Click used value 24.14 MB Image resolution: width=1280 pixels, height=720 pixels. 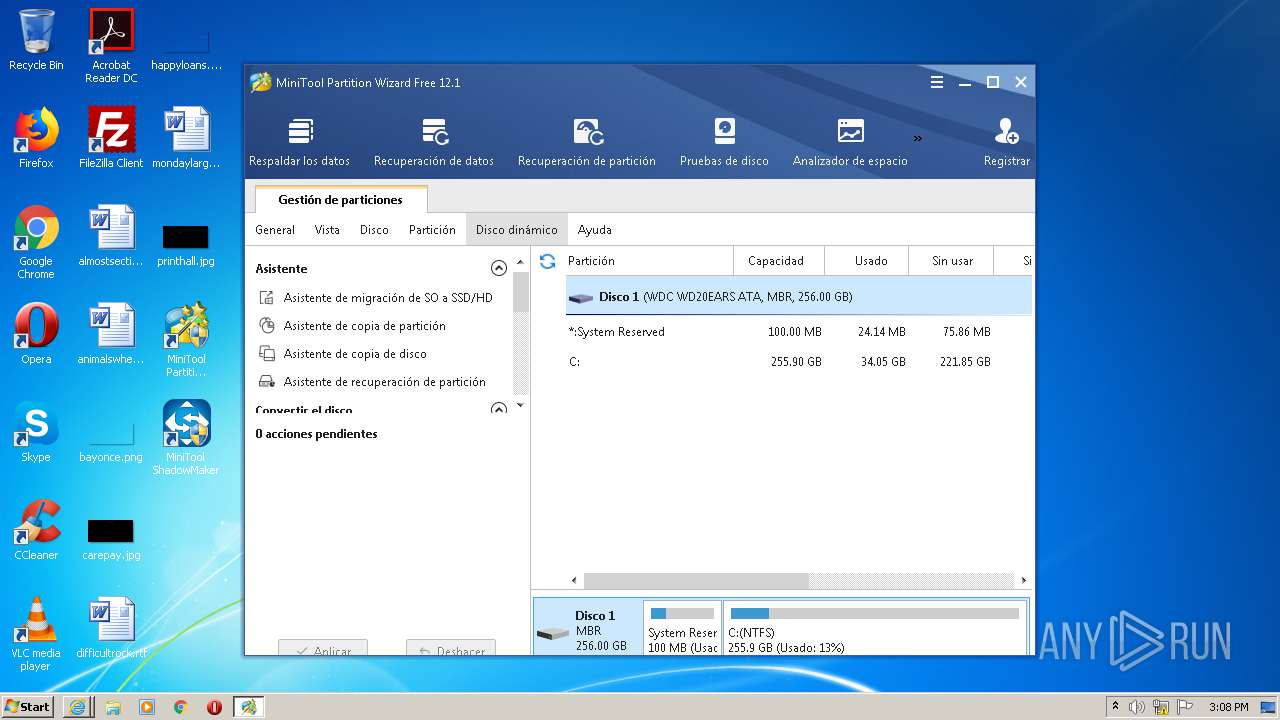pos(881,332)
